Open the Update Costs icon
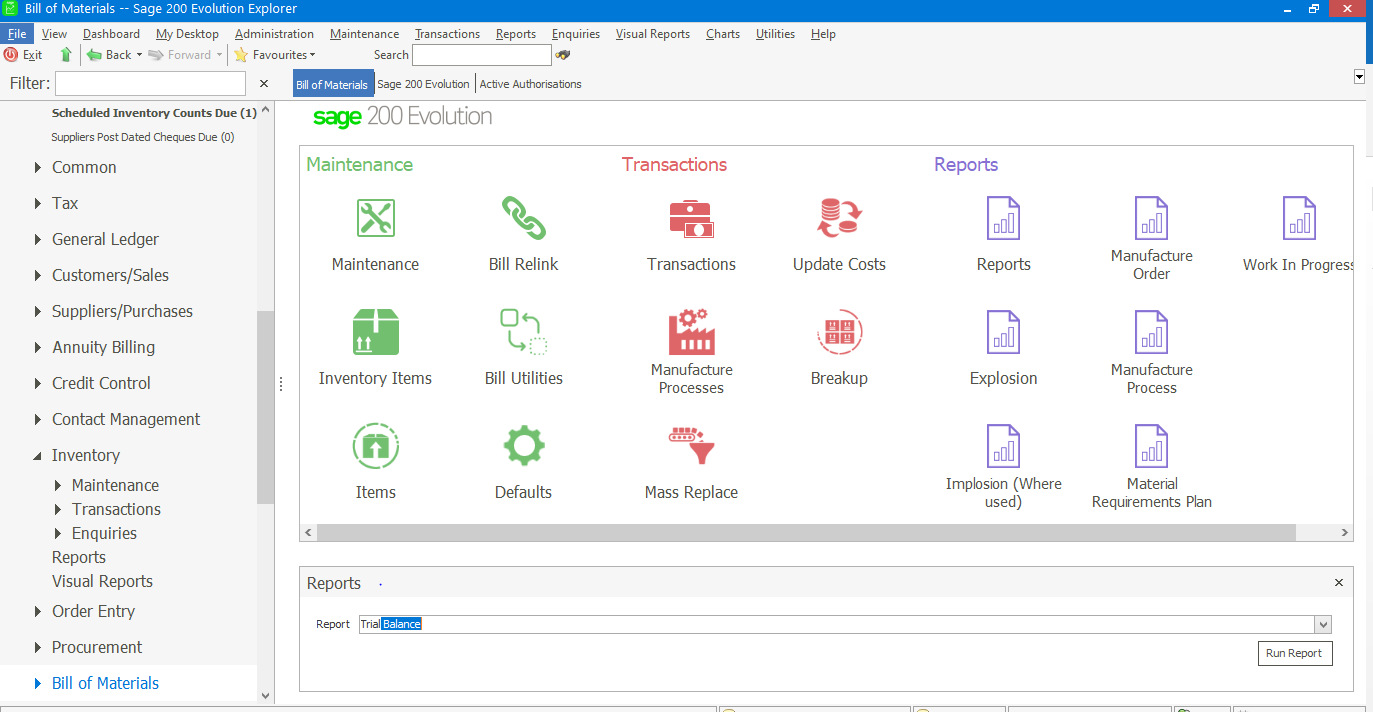Viewport: 1373px width, 712px height. (839, 218)
